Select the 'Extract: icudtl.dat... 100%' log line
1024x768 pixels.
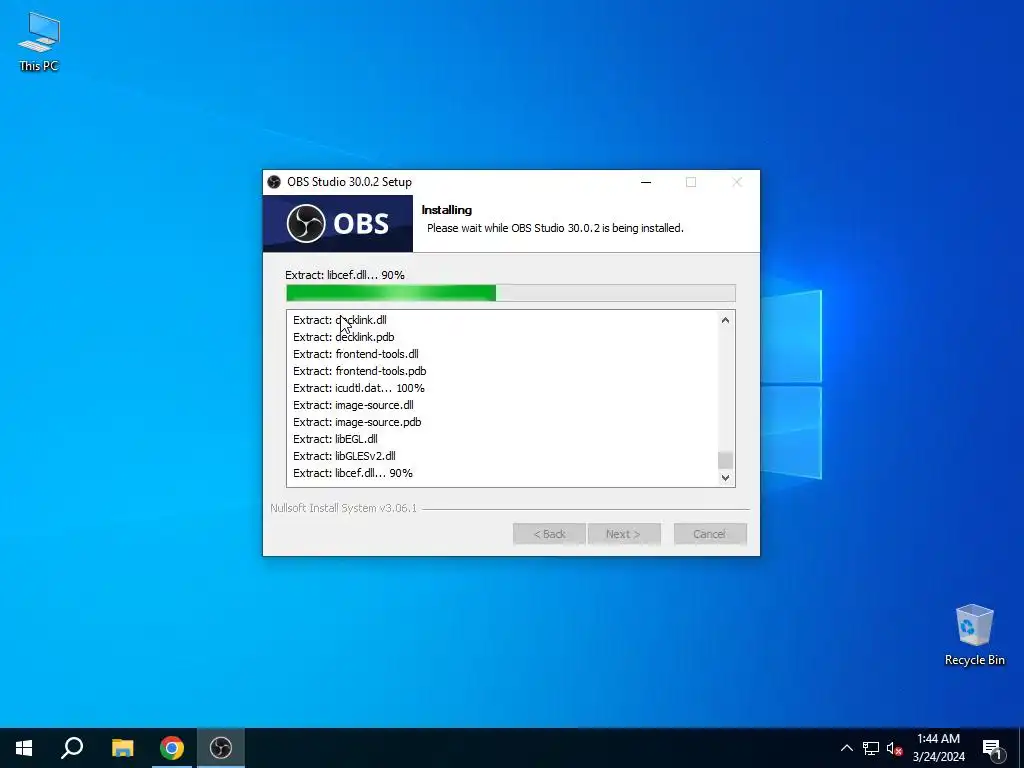point(359,388)
